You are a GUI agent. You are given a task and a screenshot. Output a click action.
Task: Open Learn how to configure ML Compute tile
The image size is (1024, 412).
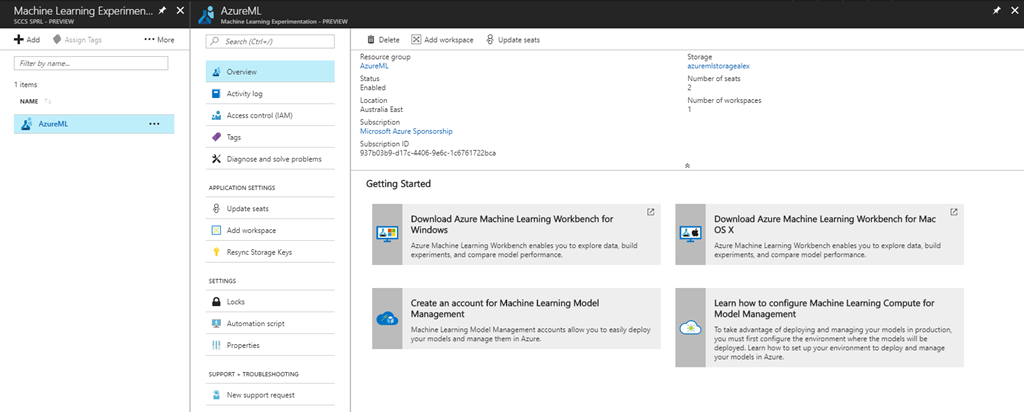[820, 327]
